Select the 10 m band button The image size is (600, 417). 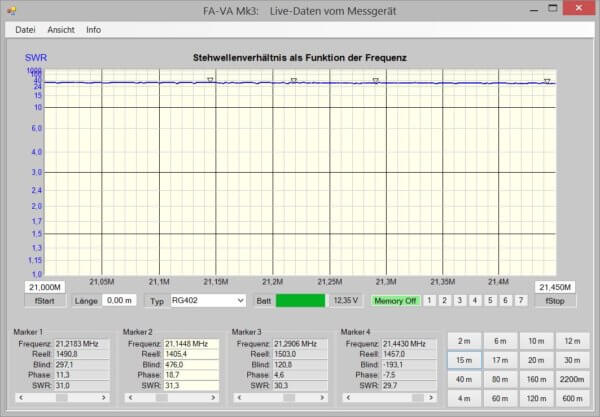[x=536, y=341]
